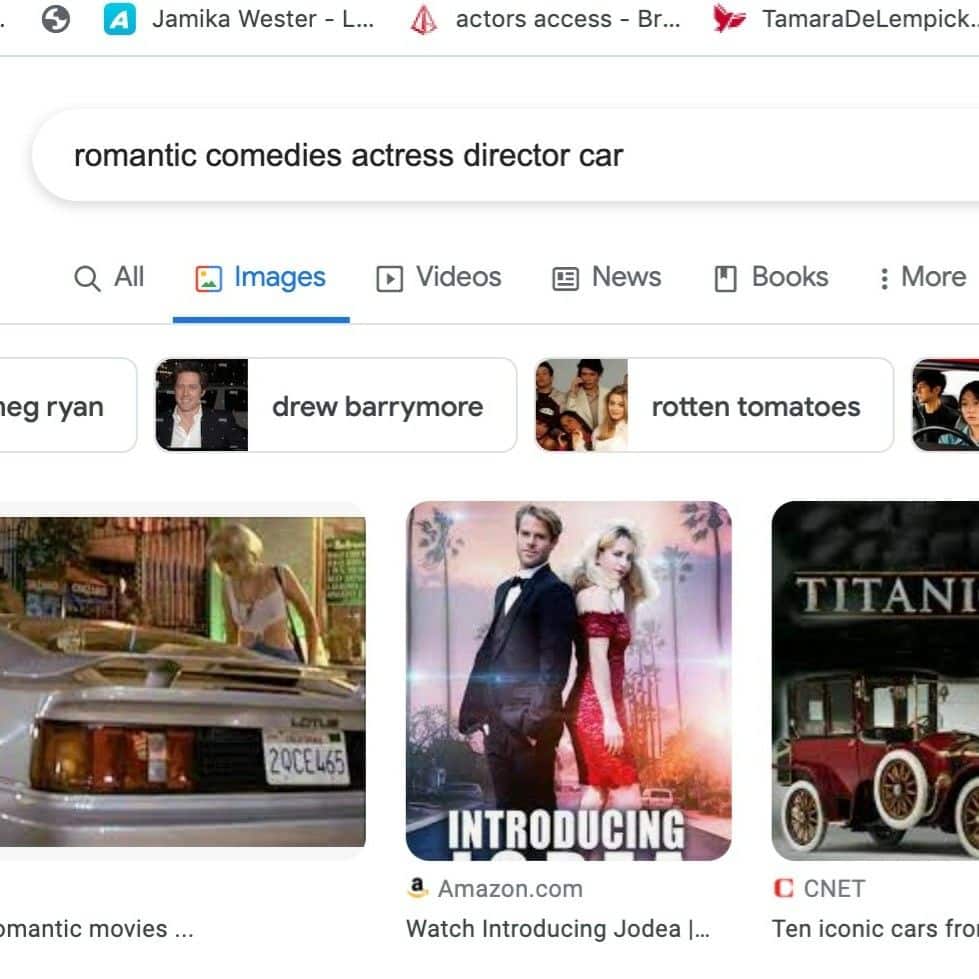979x979 pixels.
Task: Open the actors access bookmark
Action: [x=545, y=19]
